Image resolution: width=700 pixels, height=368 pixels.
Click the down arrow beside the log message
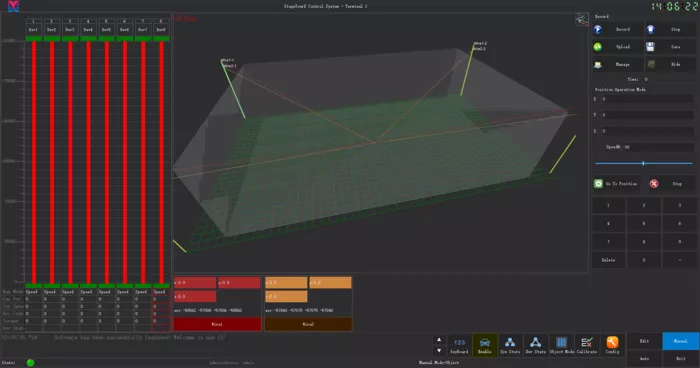coord(439,351)
